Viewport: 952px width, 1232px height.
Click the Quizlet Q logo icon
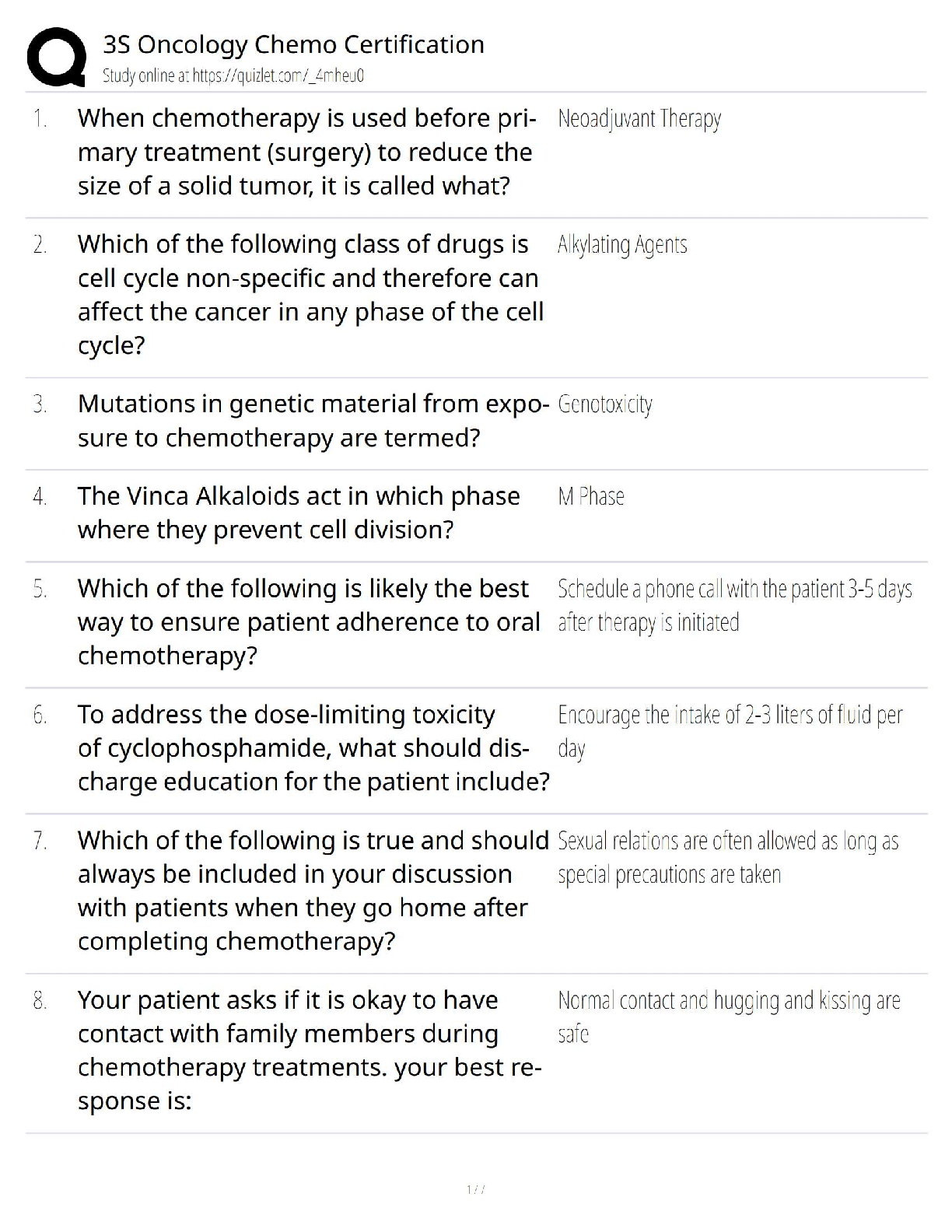pyautogui.click(x=56, y=57)
